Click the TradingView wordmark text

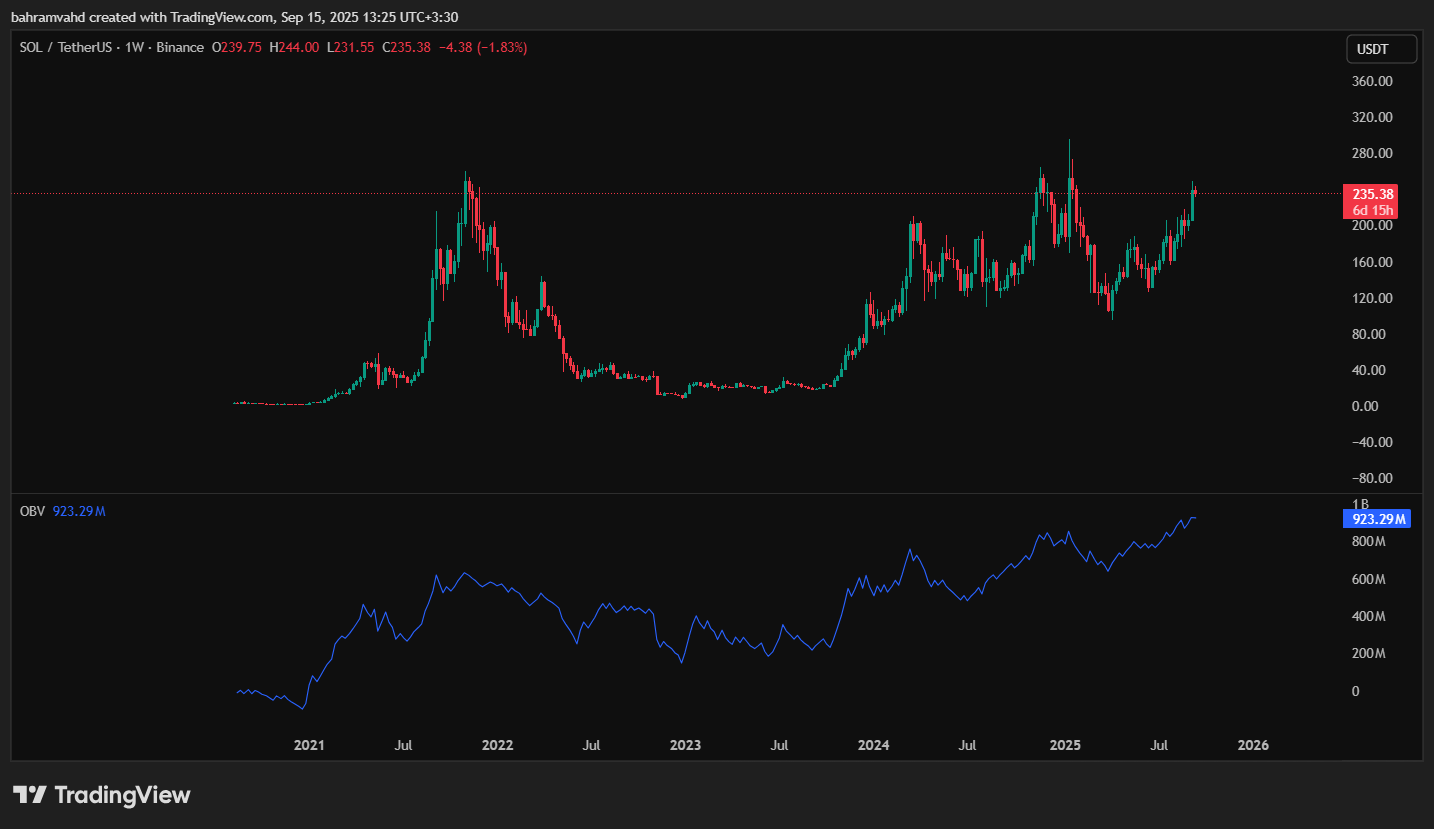pyautogui.click(x=122, y=795)
